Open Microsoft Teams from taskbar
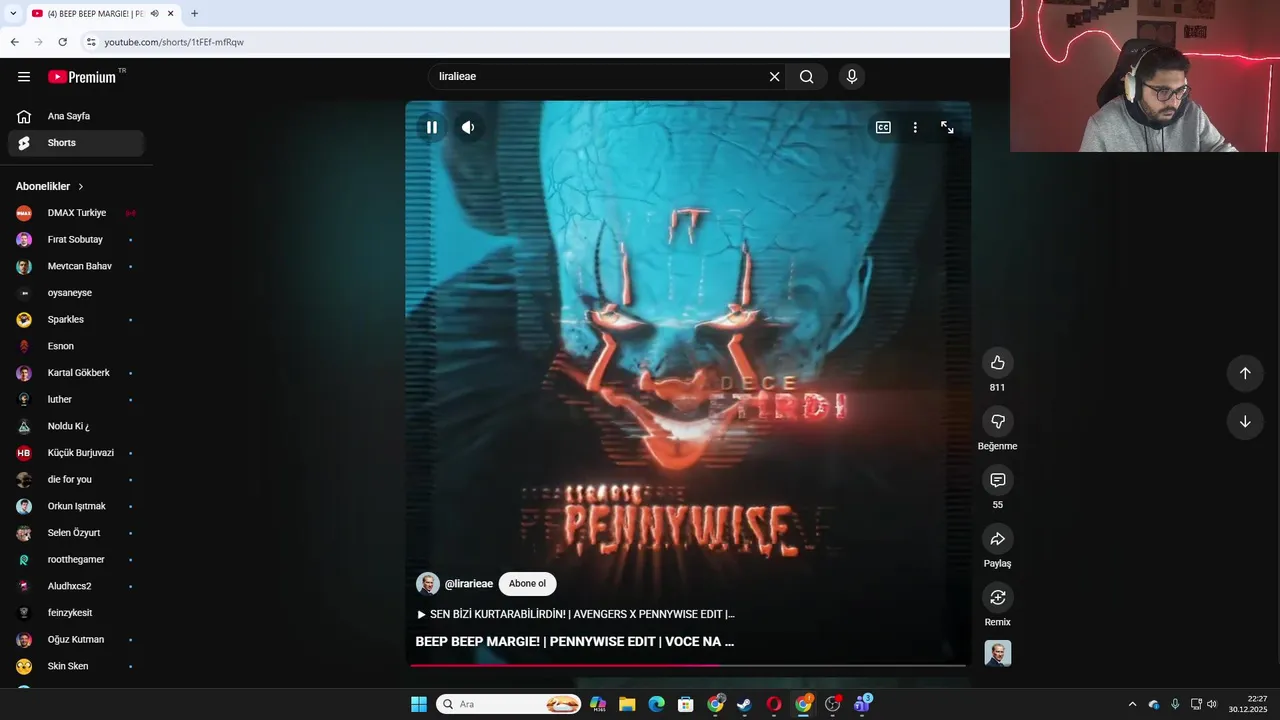The image size is (1280, 720). pos(862,704)
